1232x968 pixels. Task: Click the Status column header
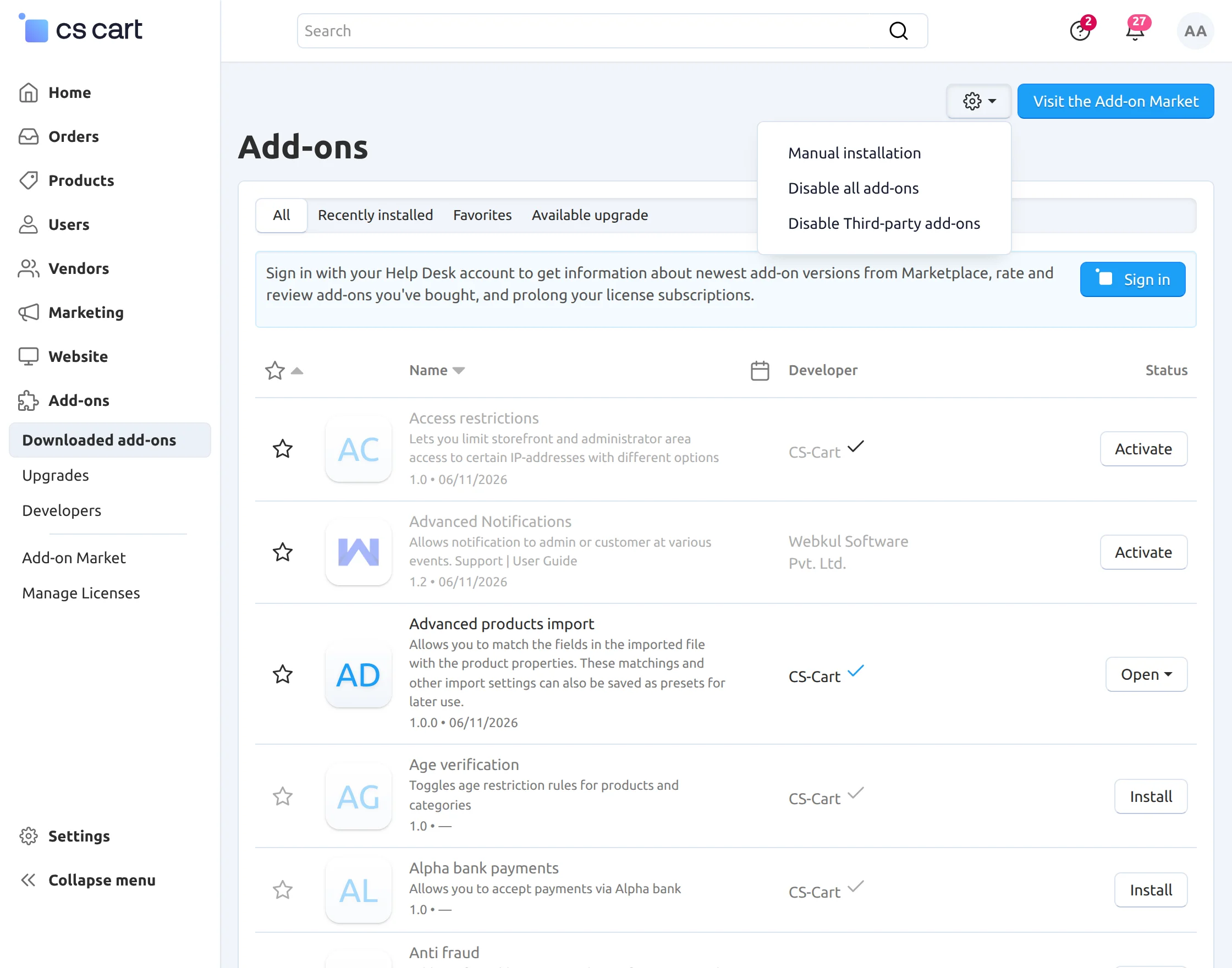(1166, 370)
